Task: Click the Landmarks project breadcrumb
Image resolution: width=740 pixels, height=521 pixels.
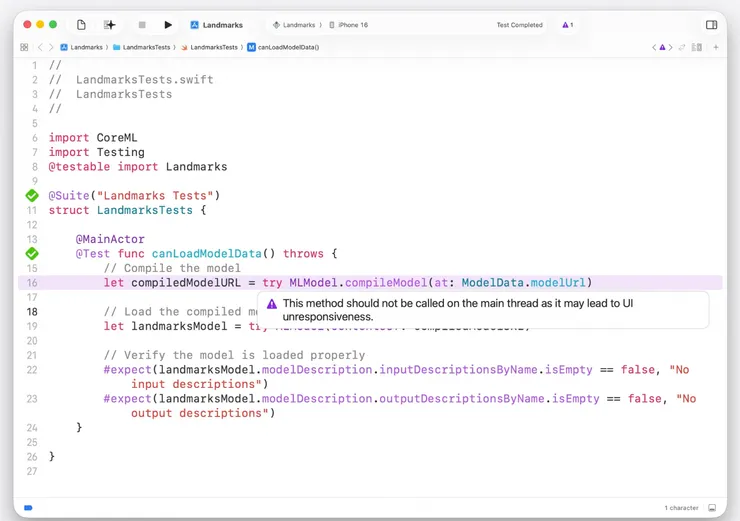Action: click(85, 47)
